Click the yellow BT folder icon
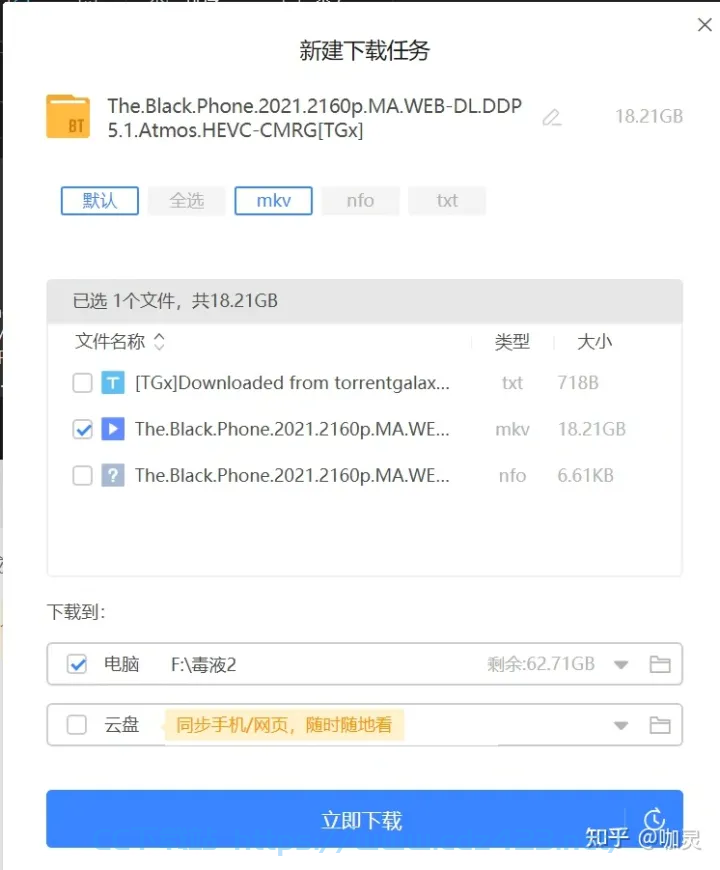 click(x=68, y=117)
